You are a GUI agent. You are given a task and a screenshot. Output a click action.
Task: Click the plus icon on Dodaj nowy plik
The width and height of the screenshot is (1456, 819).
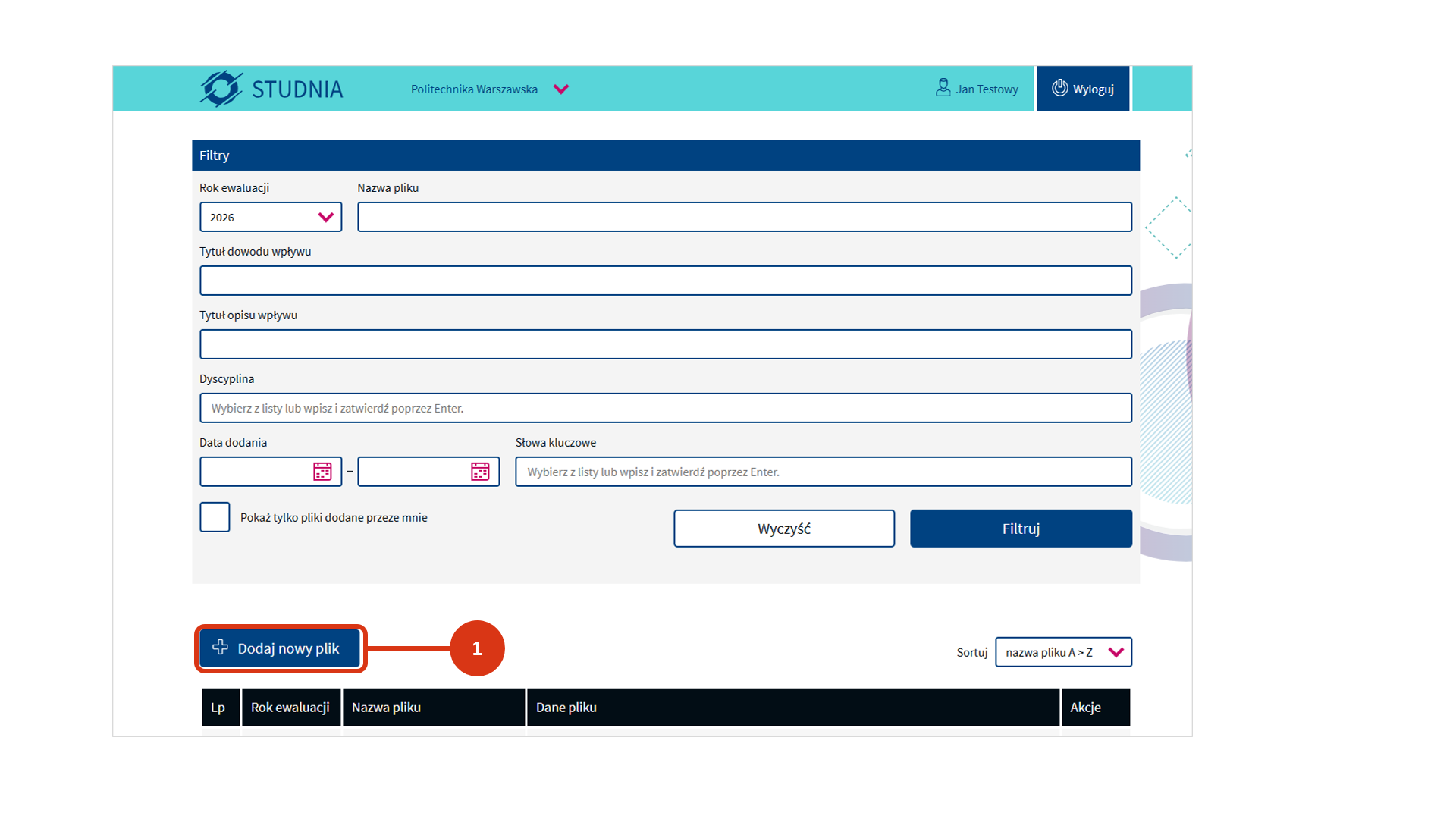tap(220, 648)
